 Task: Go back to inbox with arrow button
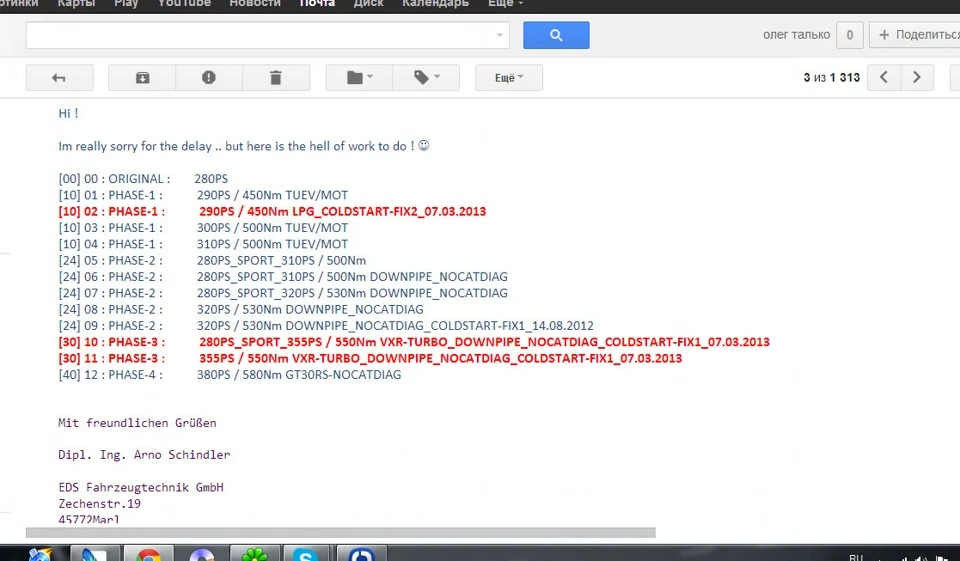tap(59, 78)
